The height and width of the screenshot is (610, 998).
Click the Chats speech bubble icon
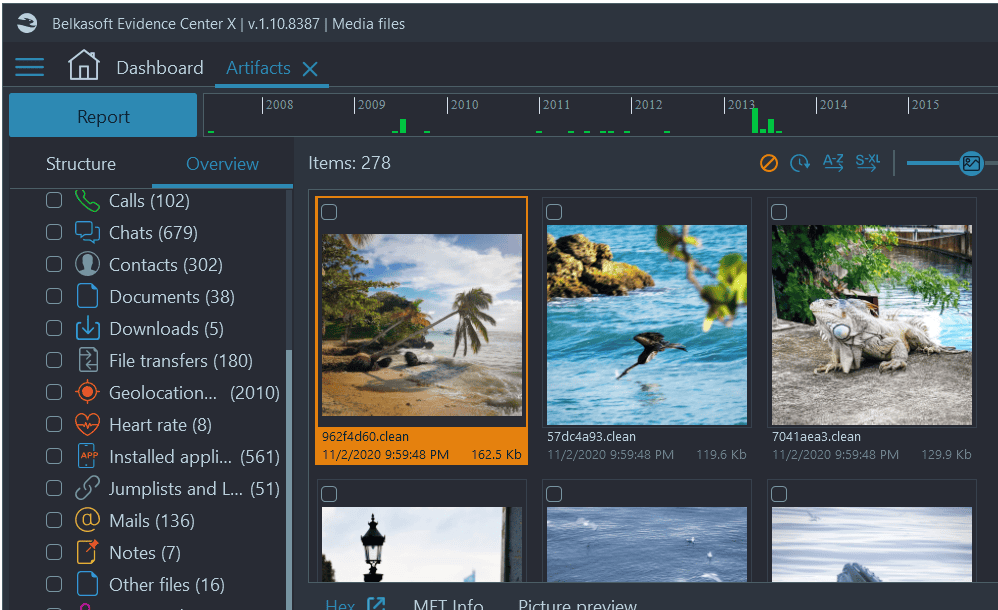[x=87, y=232]
